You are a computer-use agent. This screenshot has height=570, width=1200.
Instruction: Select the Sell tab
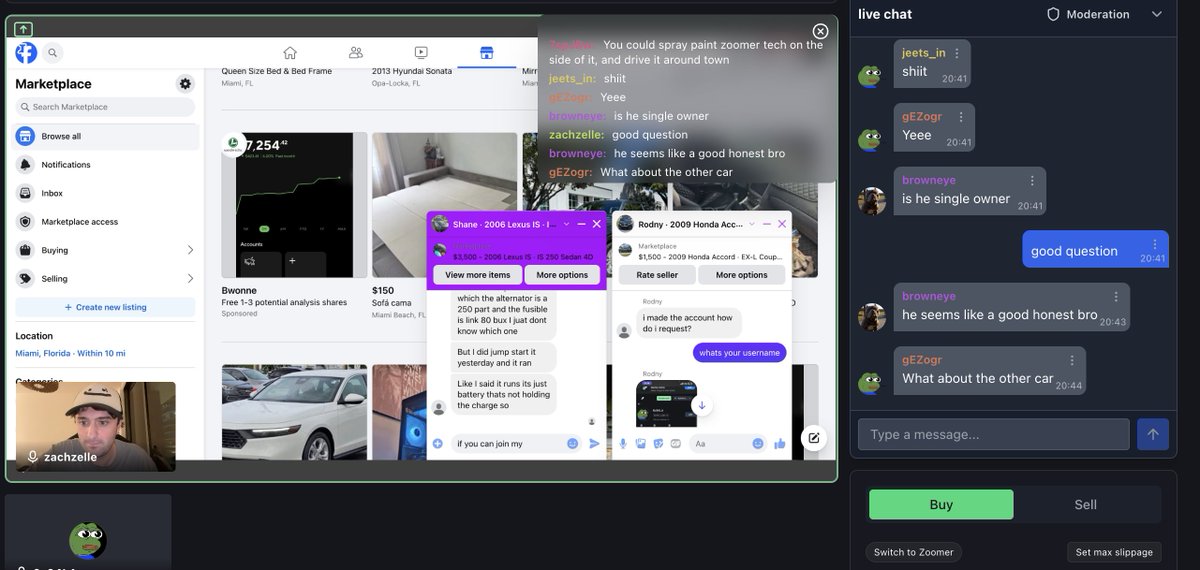[x=1085, y=504]
